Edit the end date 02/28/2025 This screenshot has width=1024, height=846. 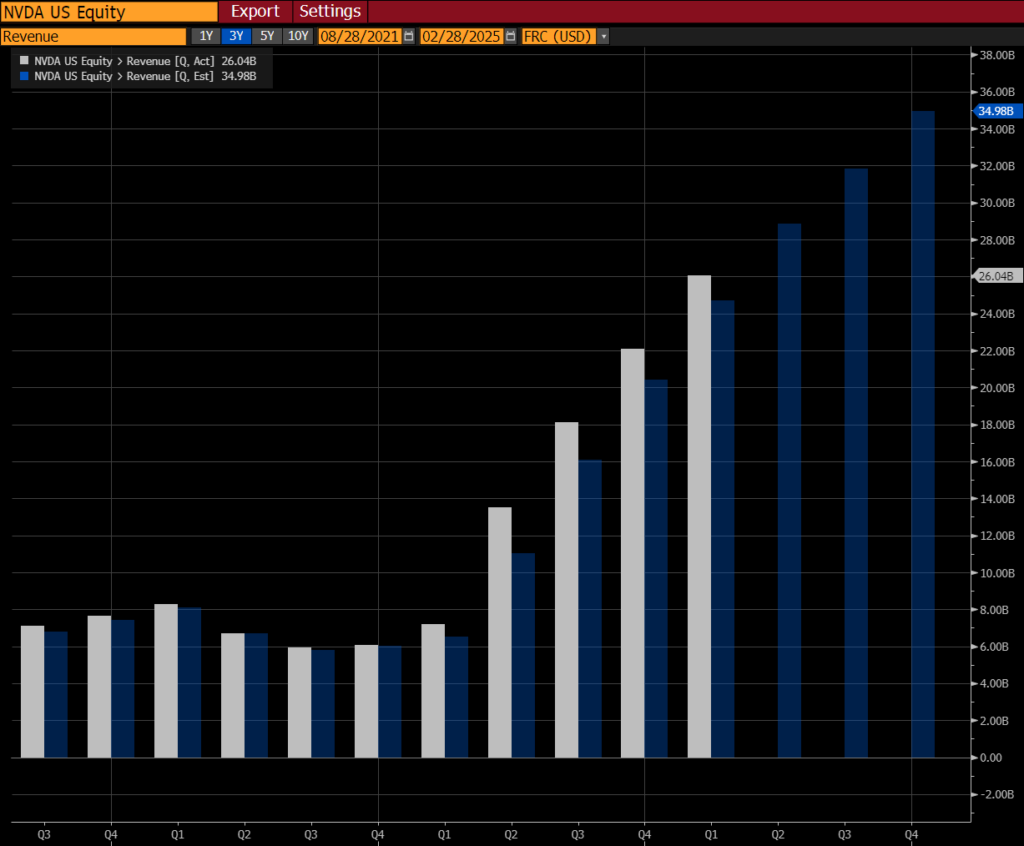462,37
